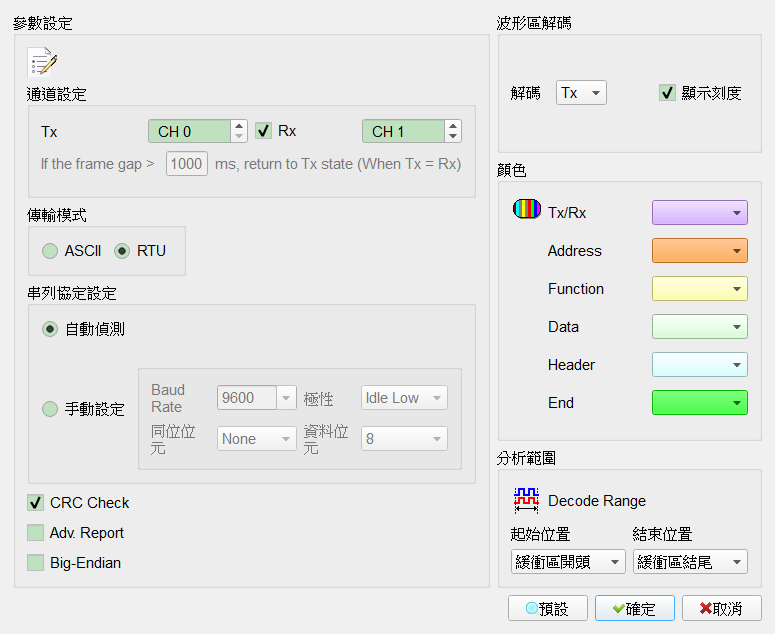Toggle the CRC Check checkbox
The height and width of the screenshot is (634, 775).
(36, 503)
